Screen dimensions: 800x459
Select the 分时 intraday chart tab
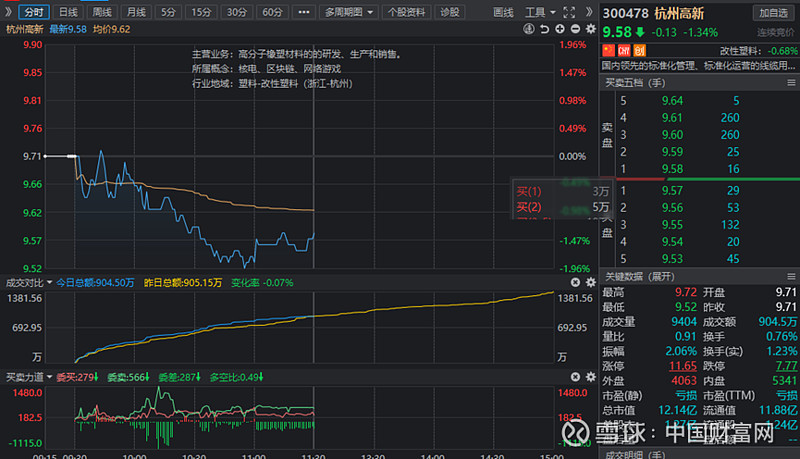coord(34,12)
